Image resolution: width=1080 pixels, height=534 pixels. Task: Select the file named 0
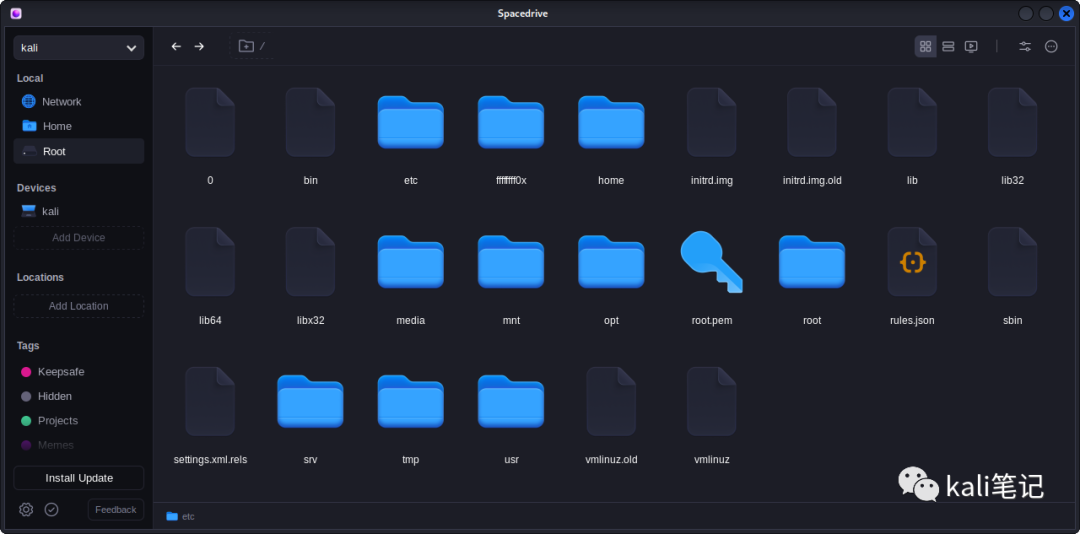point(210,122)
